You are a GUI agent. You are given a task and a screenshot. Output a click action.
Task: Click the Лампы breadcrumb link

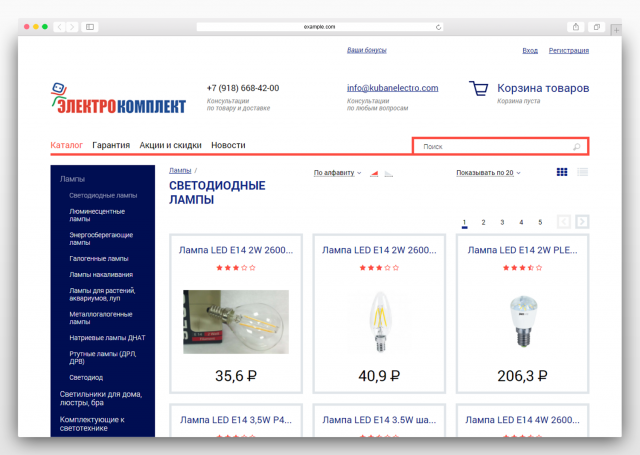coord(180,171)
